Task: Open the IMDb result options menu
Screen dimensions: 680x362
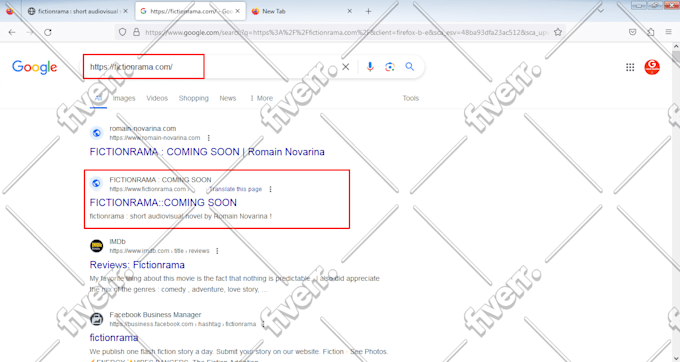Action: tap(217, 251)
